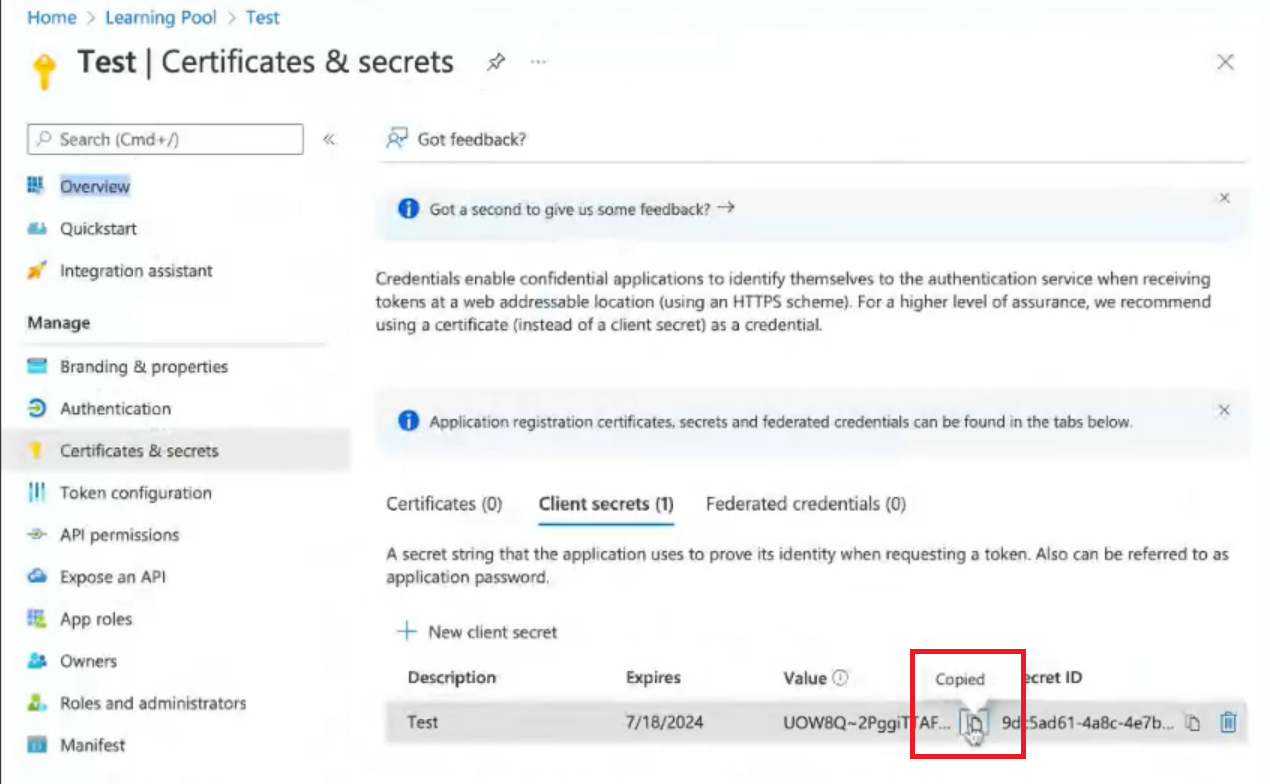This screenshot has height=784, width=1270.
Task: Click the sidebar search field
Action: (x=165, y=140)
